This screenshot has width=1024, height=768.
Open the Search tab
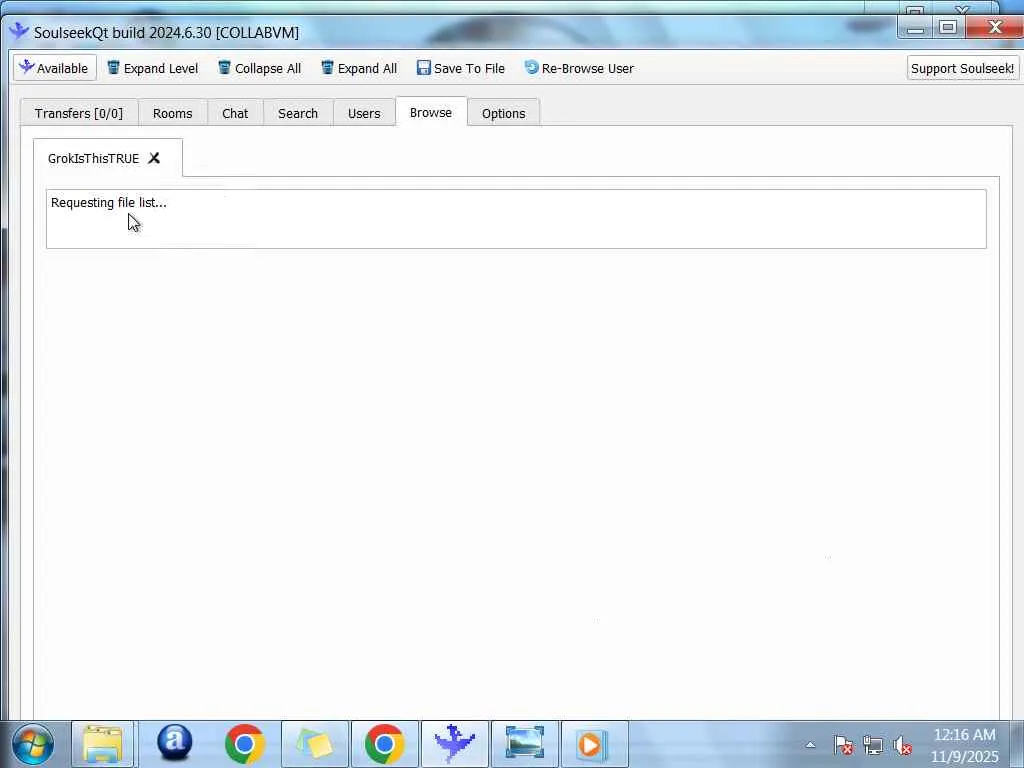[298, 113]
